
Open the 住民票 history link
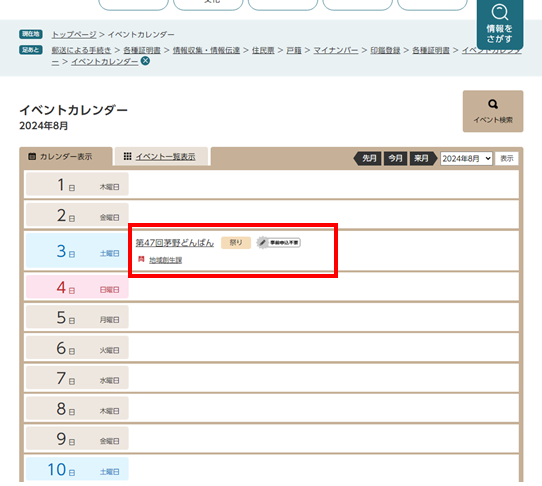coord(263,50)
